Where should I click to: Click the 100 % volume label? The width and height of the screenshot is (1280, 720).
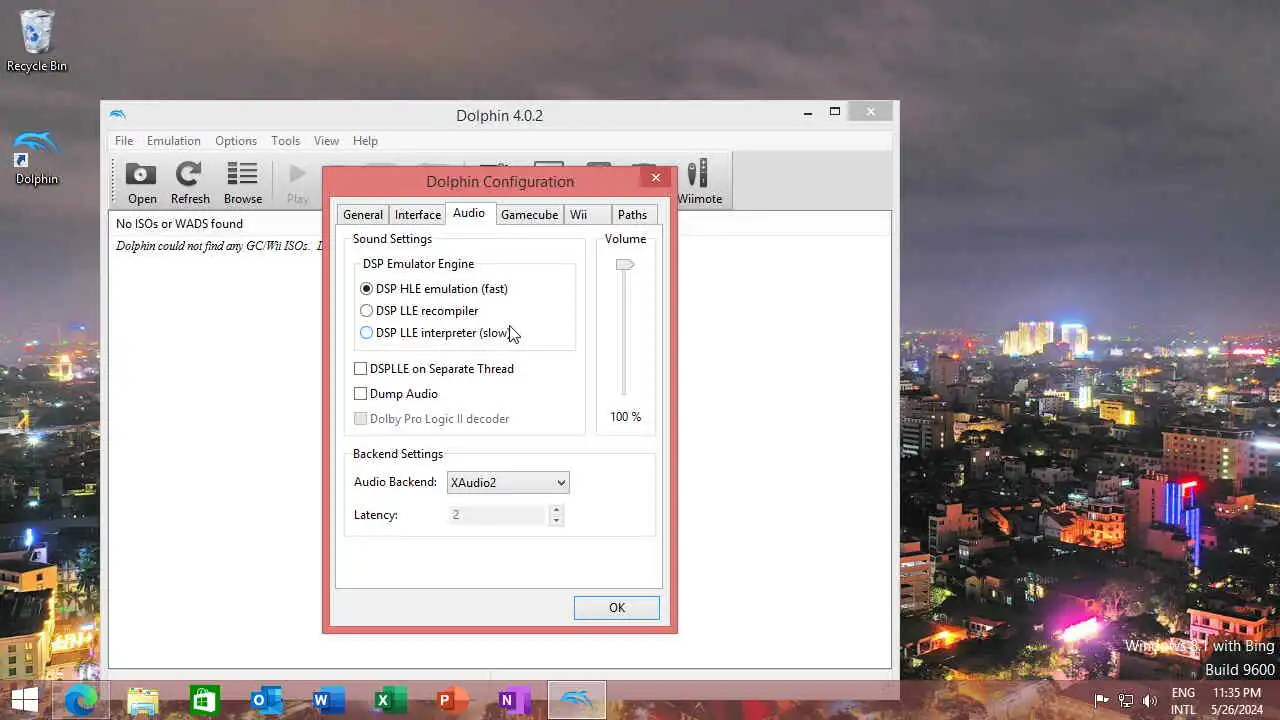click(x=626, y=417)
